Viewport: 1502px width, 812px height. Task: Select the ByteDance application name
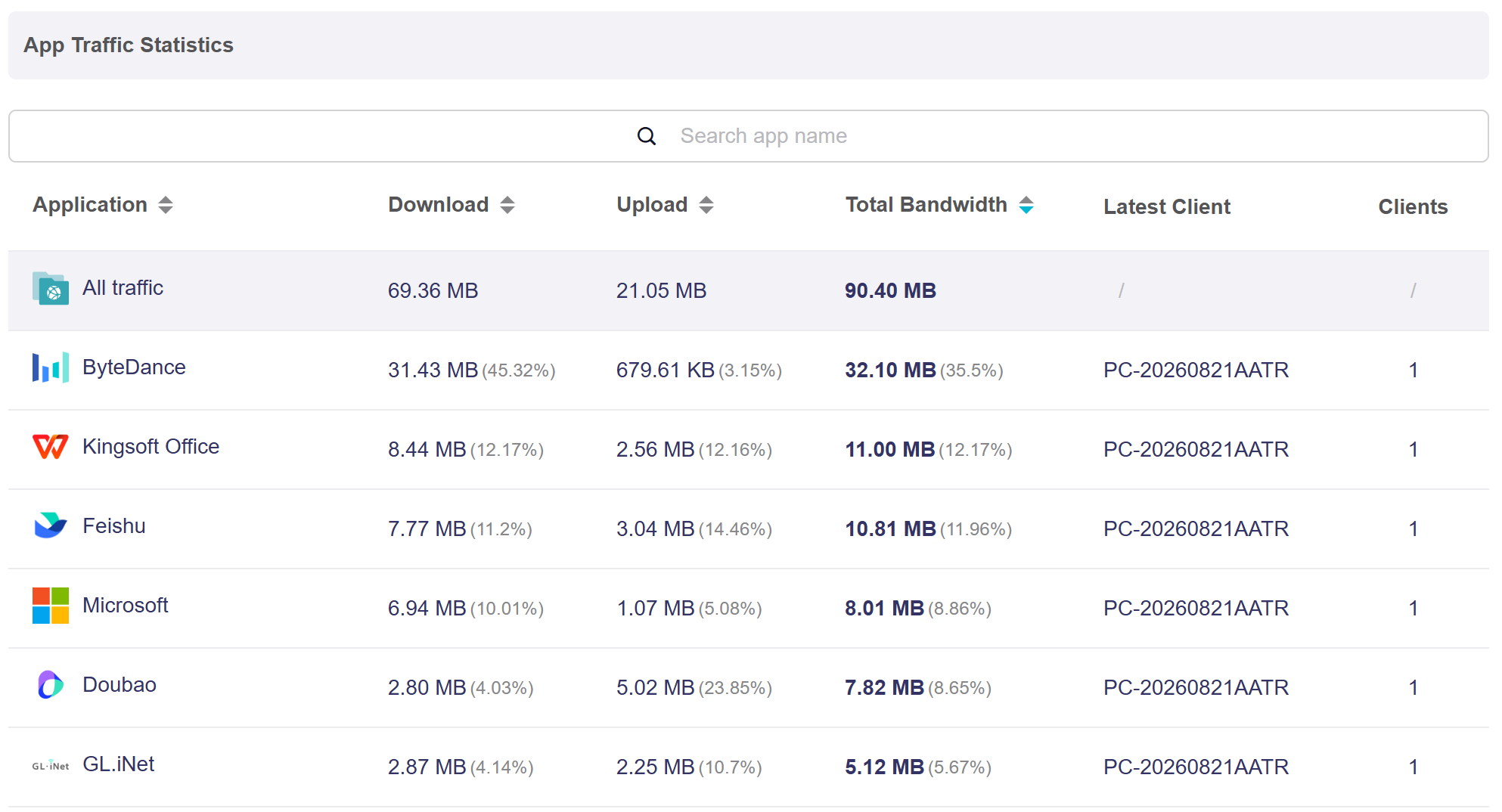(134, 367)
